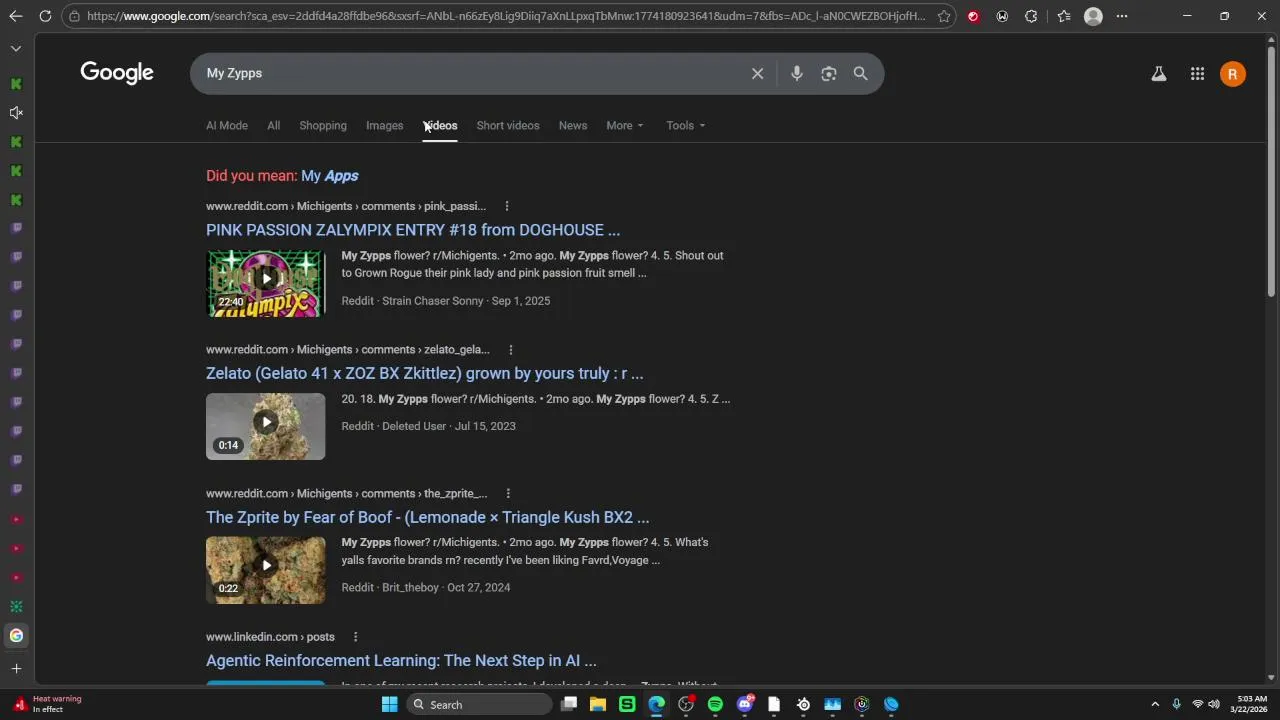The width and height of the screenshot is (1280, 720).
Task: Open more options for the Pink Passion result
Action: click(x=506, y=206)
